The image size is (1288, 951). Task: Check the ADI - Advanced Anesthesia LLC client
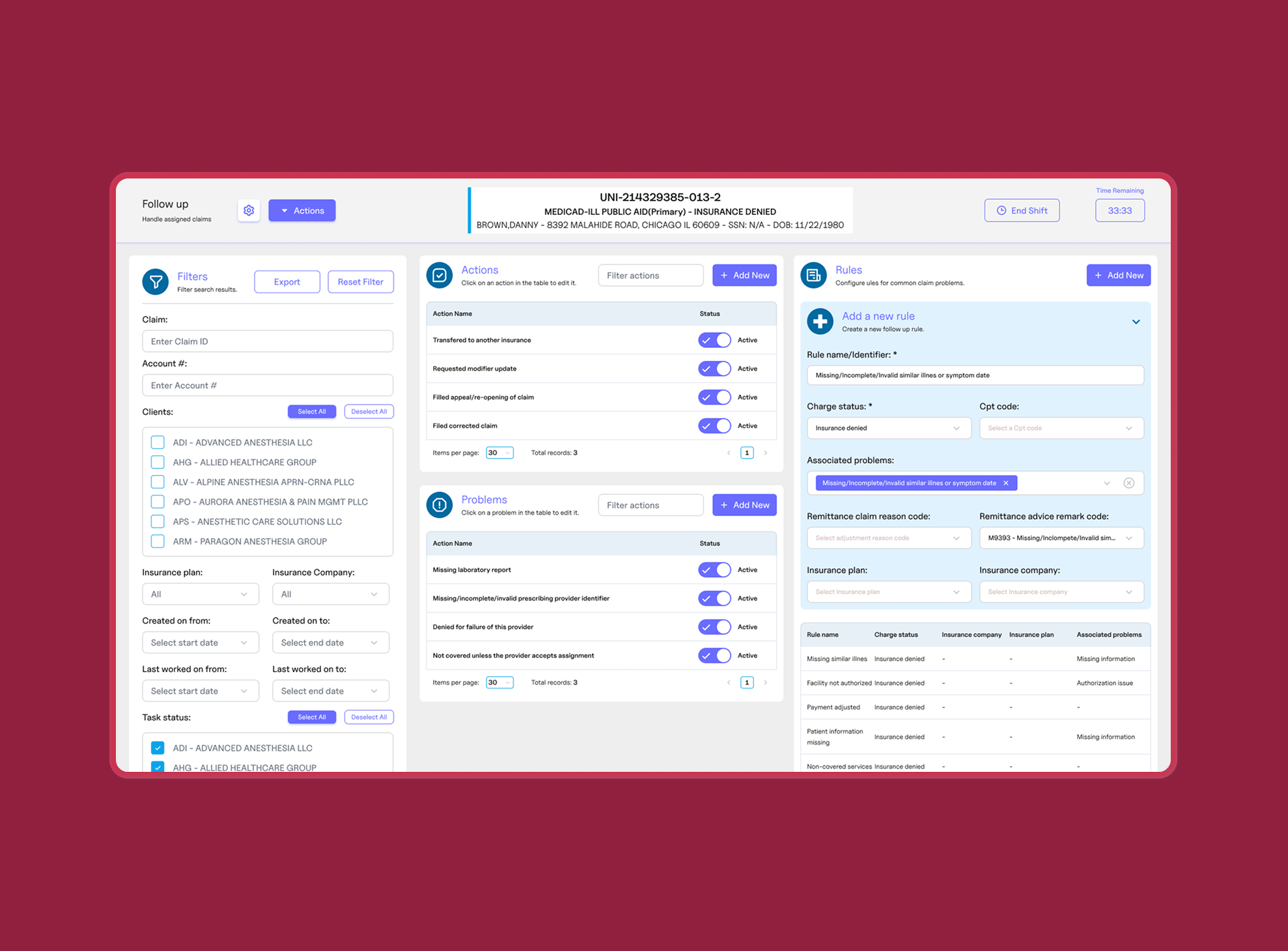(x=158, y=442)
